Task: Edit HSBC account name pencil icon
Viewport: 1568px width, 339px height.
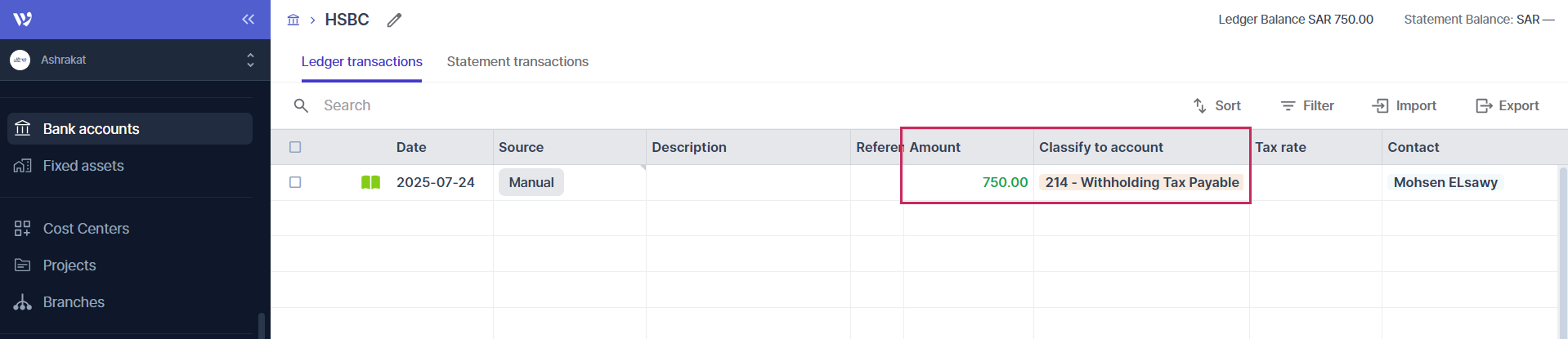Action: [394, 20]
